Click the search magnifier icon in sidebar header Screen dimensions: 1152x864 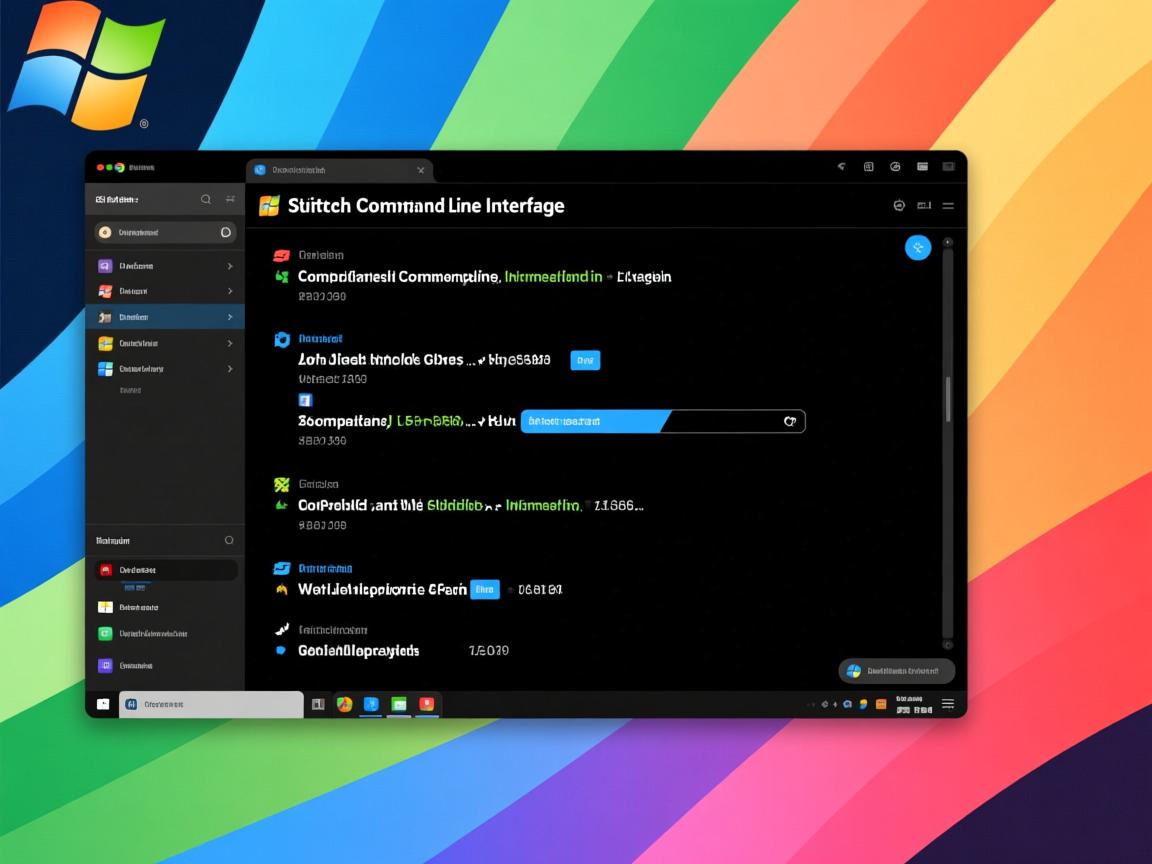pyautogui.click(x=206, y=199)
